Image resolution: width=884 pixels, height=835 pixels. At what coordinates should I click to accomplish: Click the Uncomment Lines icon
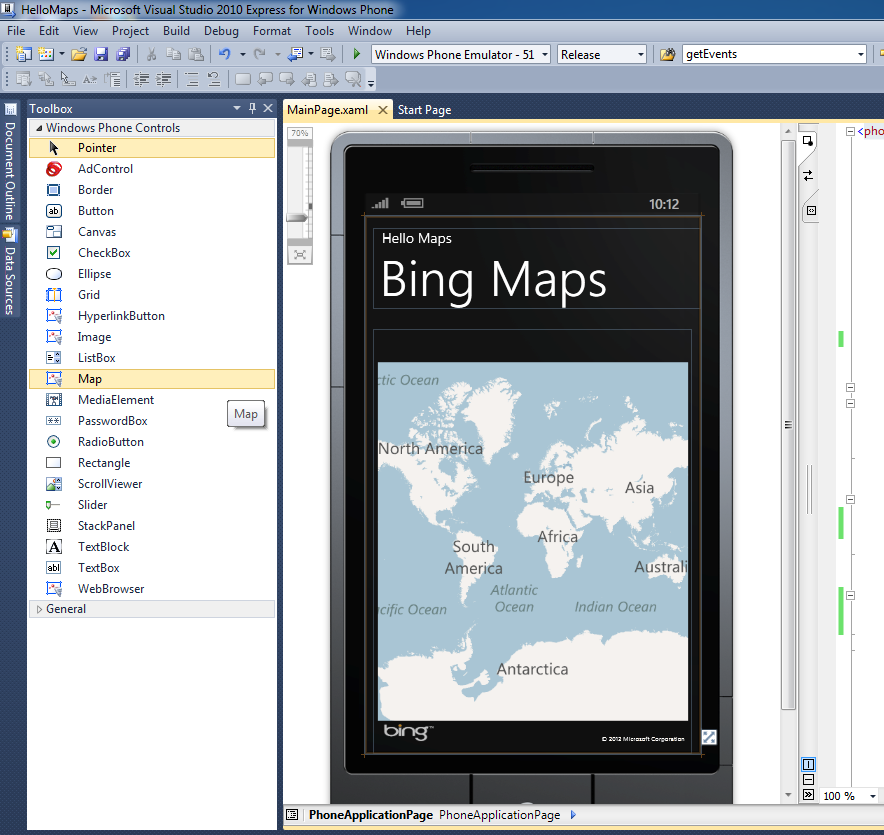click(x=214, y=79)
